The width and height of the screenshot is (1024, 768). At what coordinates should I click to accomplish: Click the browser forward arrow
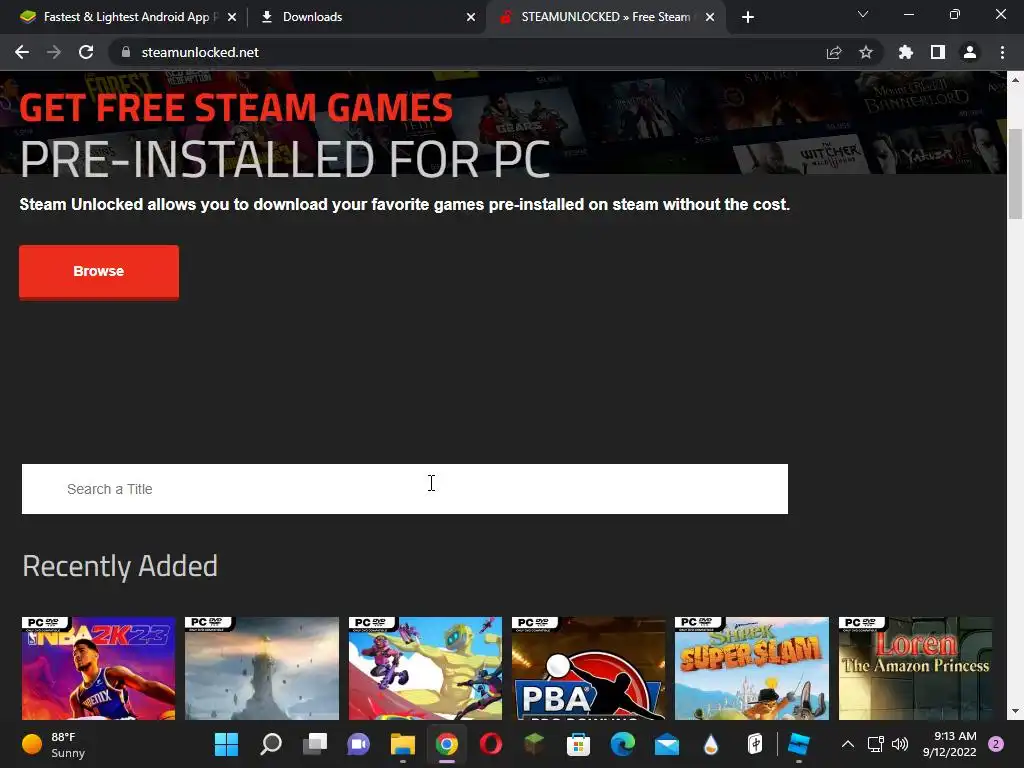[x=54, y=52]
